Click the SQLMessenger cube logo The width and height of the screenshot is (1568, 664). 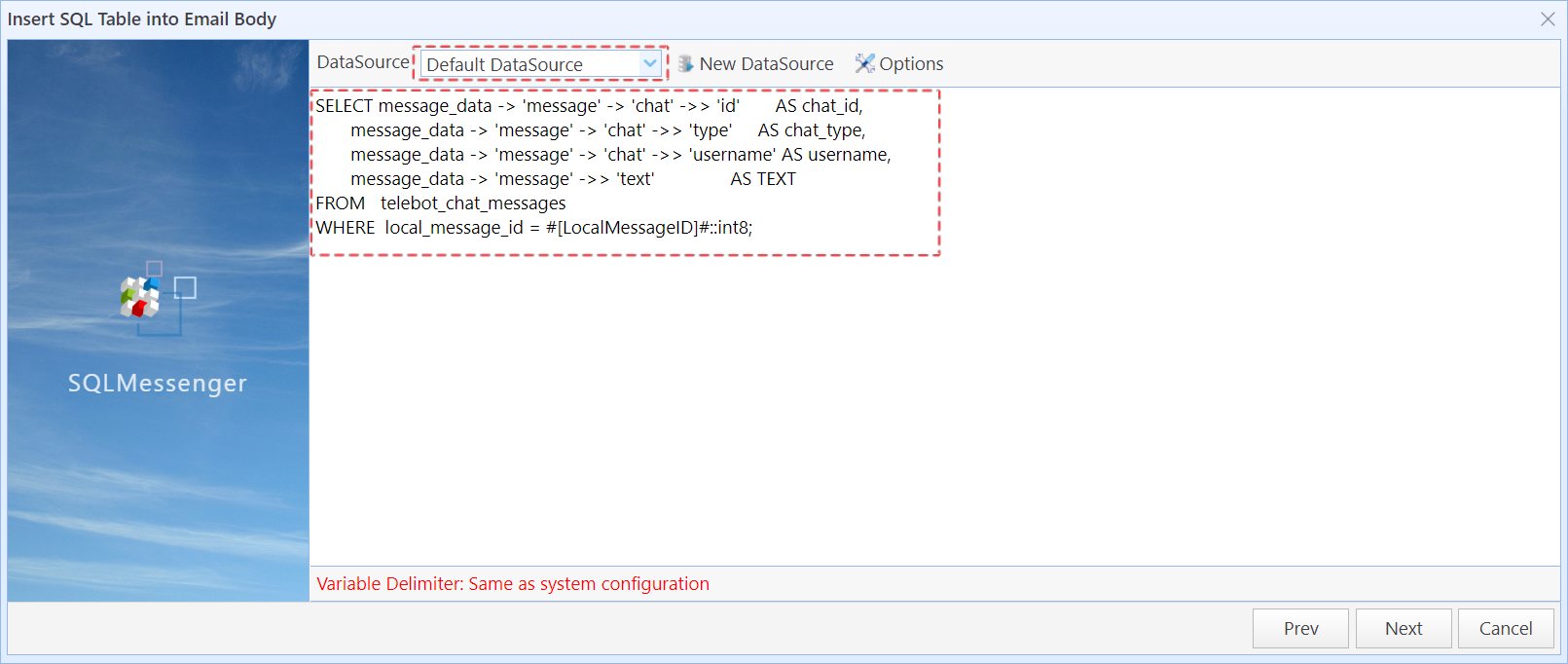(x=143, y=296)
